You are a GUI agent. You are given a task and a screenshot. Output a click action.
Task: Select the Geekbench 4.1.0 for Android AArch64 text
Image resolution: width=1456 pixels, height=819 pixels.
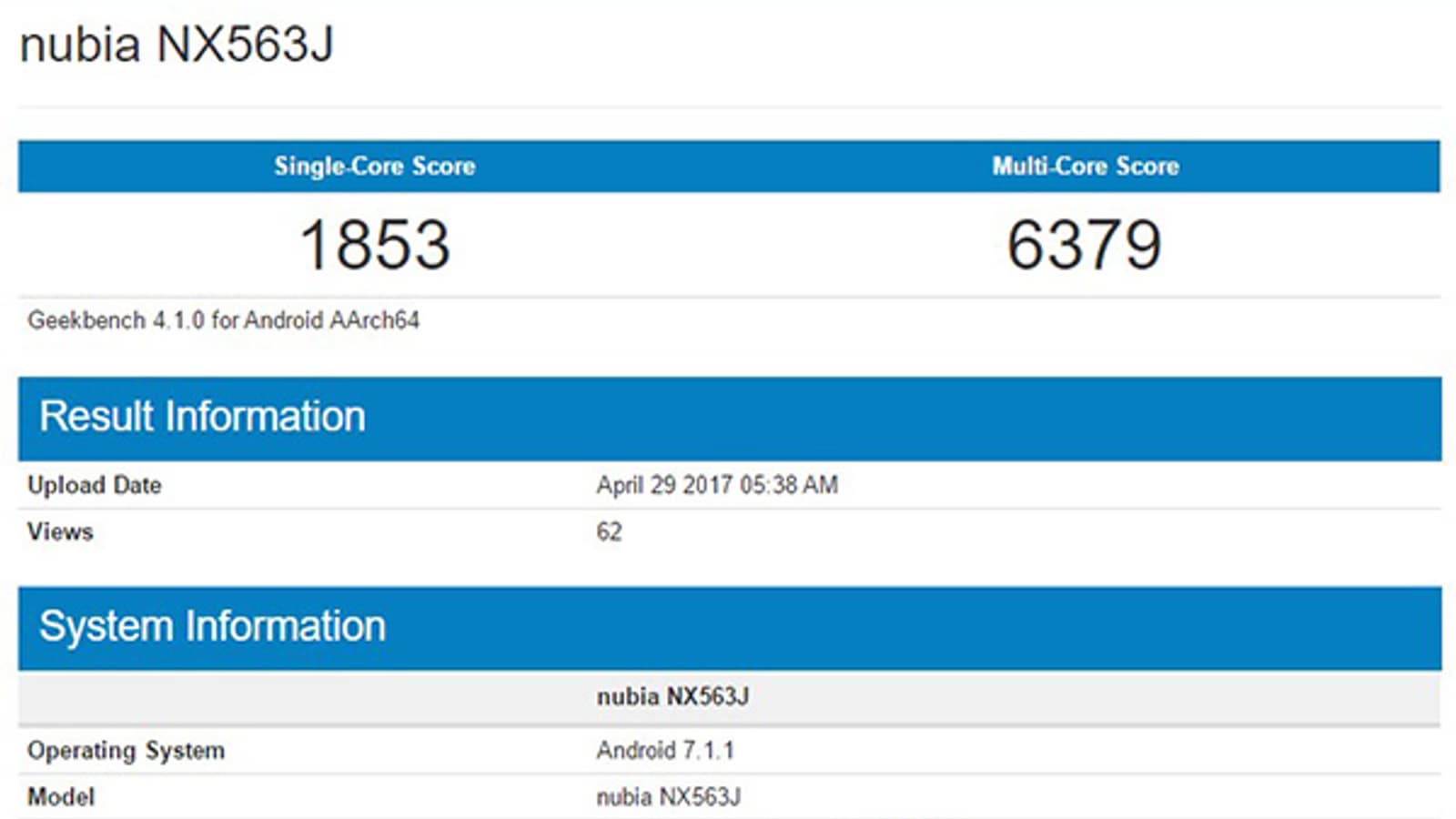pyautogui.click(x=223, y=320)
